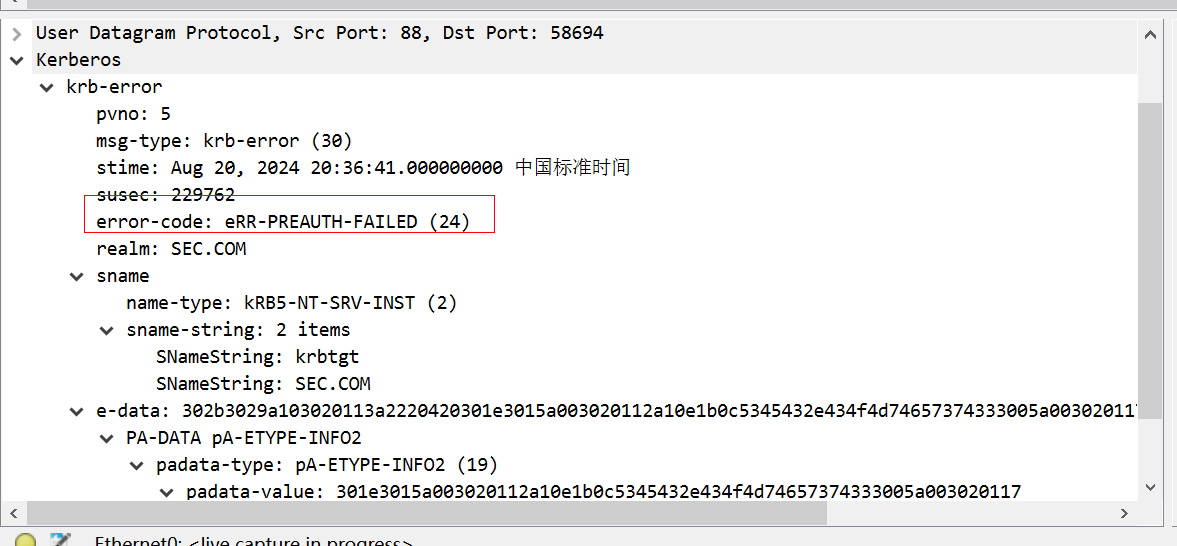Collapse the krb-error node

pyautogui.click(x=46, y=87)
